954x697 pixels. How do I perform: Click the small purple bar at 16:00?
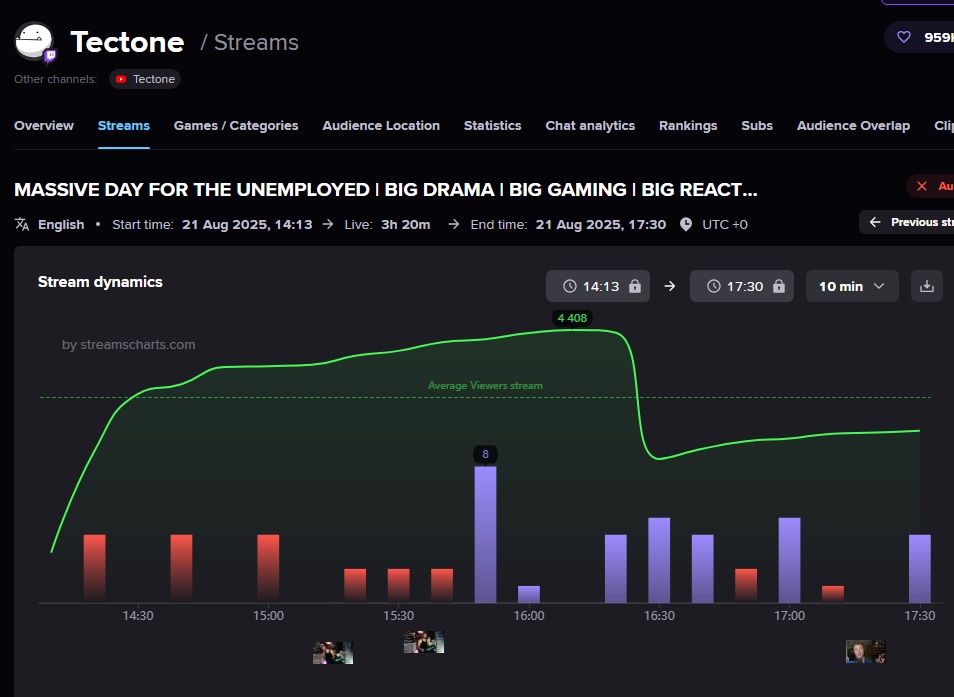click(529, 594)
